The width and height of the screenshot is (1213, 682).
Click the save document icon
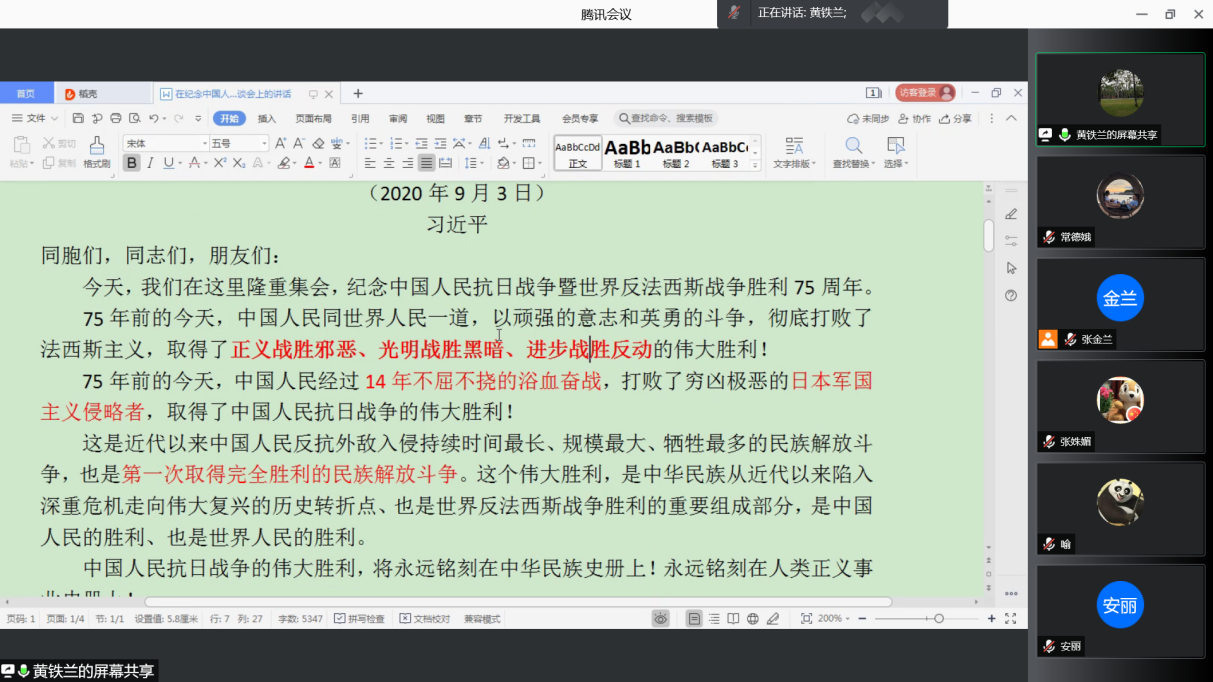click(78, 119)
